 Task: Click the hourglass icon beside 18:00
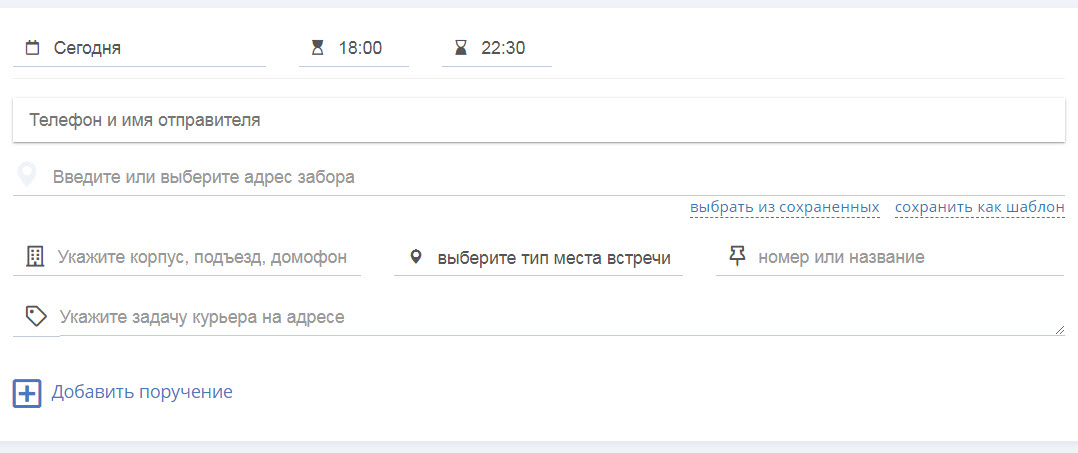pyautogui.click(x=318, y=47)
